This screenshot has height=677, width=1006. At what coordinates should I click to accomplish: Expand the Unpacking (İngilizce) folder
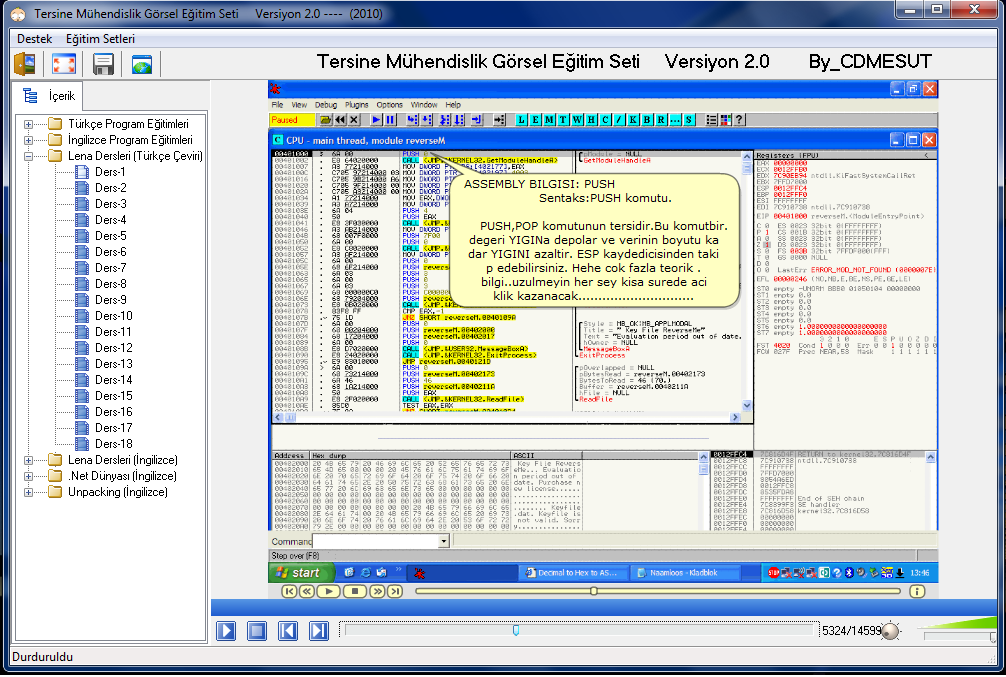[29, 492]
